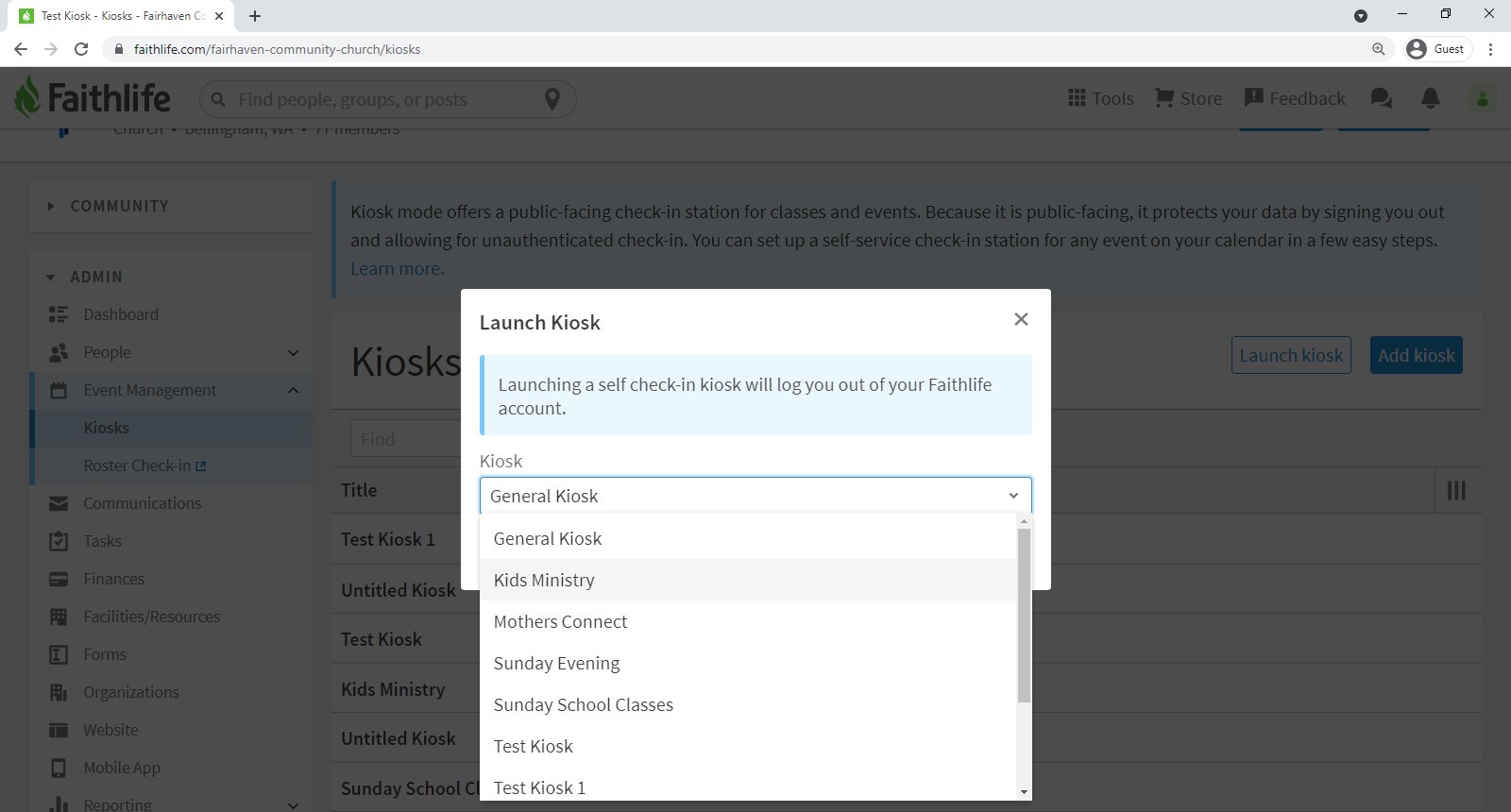Click the address bar URL
The width and height of the screenshot is (1511, 812).
coord(277,49)
